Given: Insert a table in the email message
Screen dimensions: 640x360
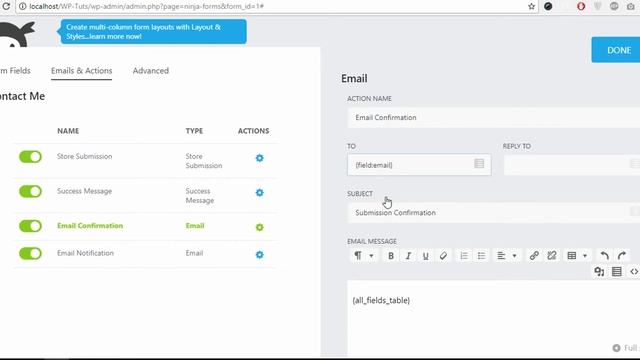Looking at the screenshot, I should (x=572, y=256).
